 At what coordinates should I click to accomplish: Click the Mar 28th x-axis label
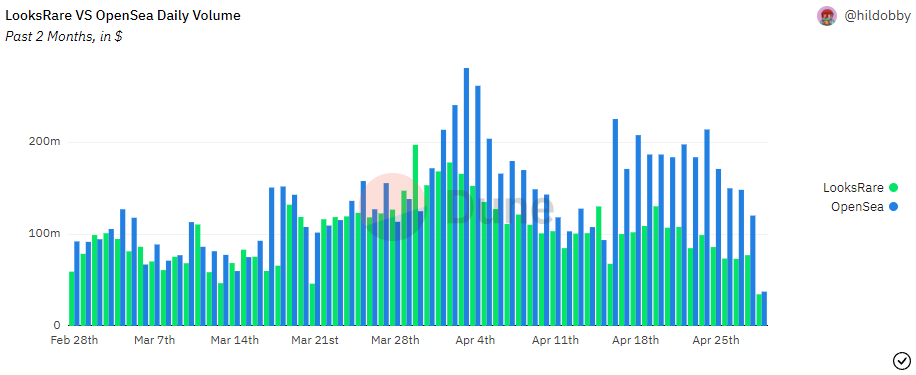[x=395, y=340]
